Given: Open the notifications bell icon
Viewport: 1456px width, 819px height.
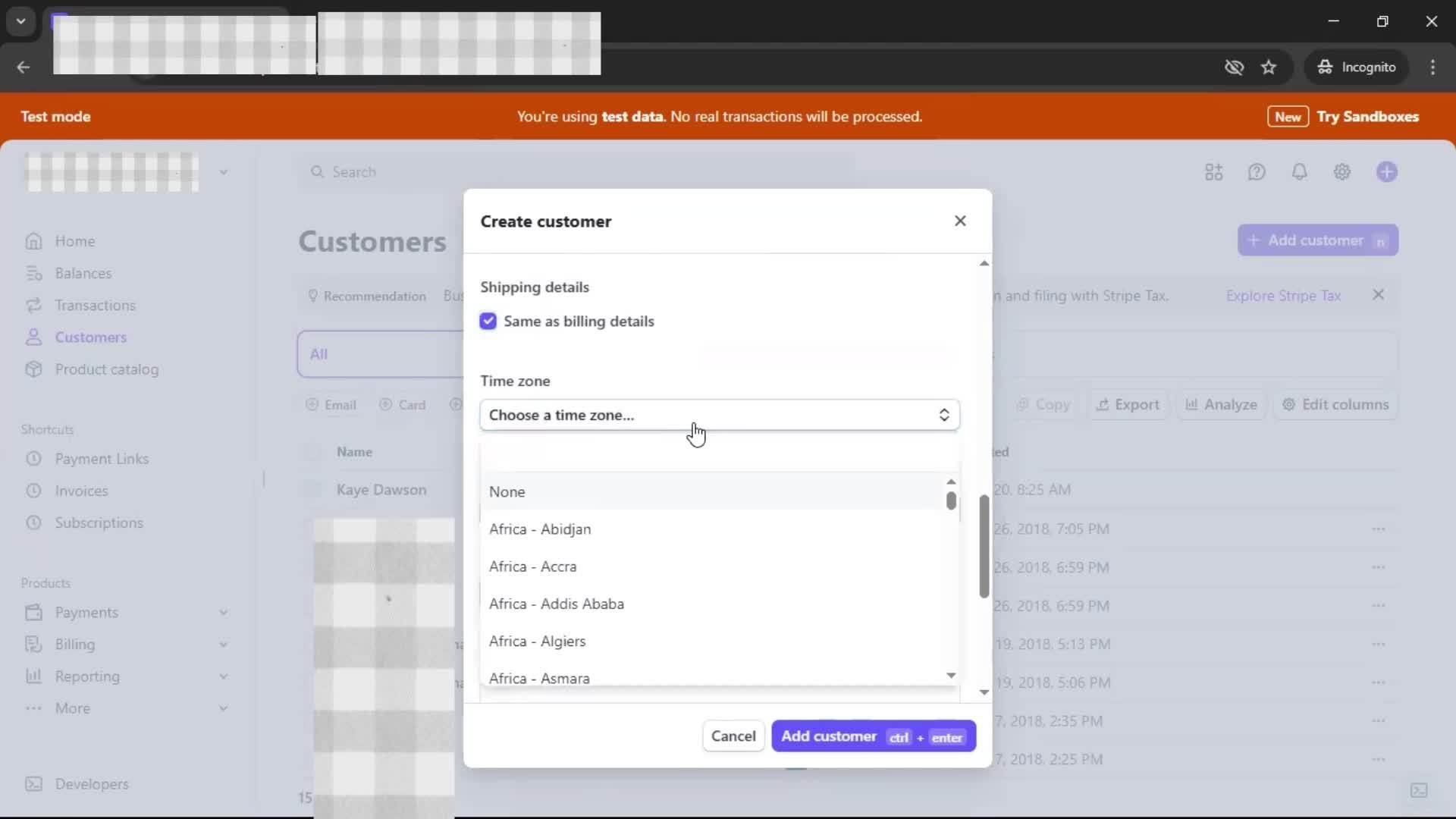Looking at the screenshot, I should click(x=1299, y=172).
